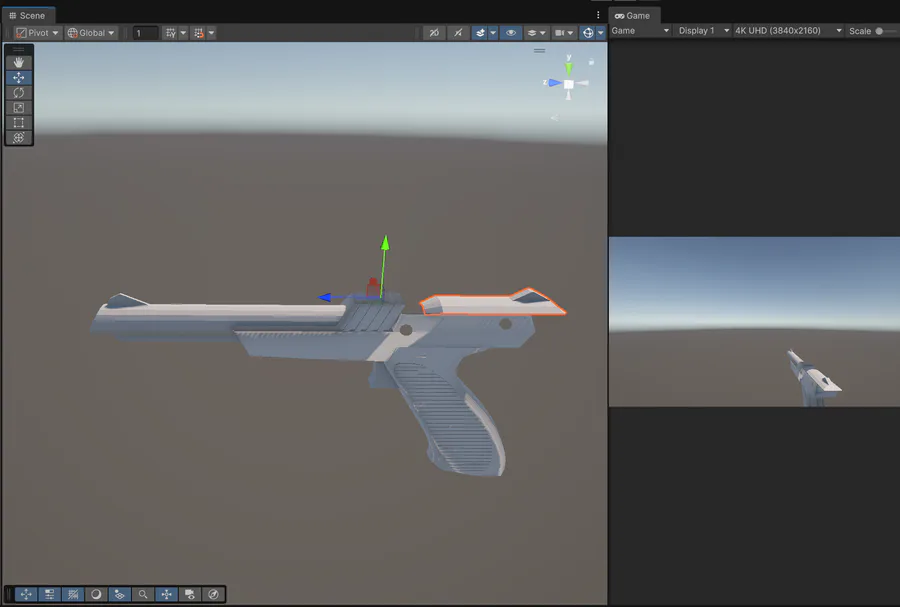900x607 pixels.
Task: Open the Game view mode dropdown
Action: [640, 30]
